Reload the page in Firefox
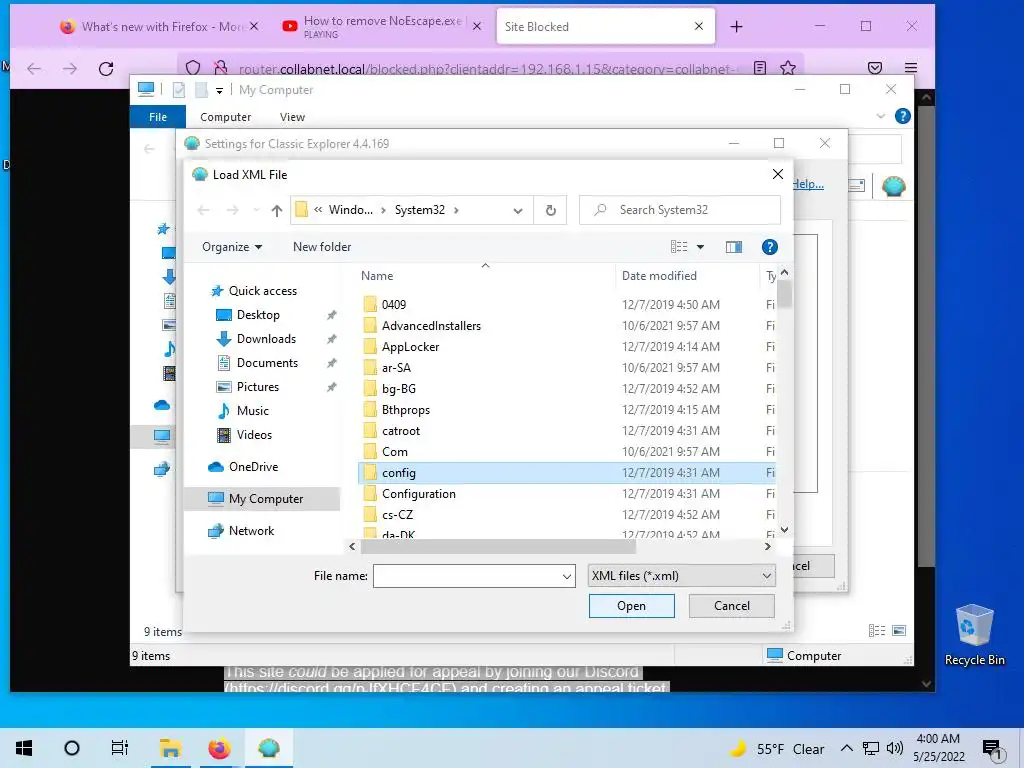Image resolution: width=1024 pixels, height=768 pixels. tap(106, 69)
